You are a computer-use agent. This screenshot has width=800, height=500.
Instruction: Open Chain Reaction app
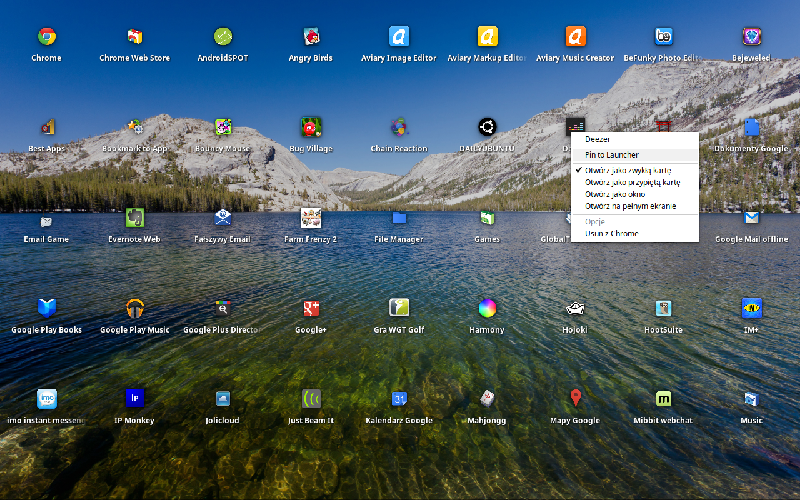pos(399,127)
